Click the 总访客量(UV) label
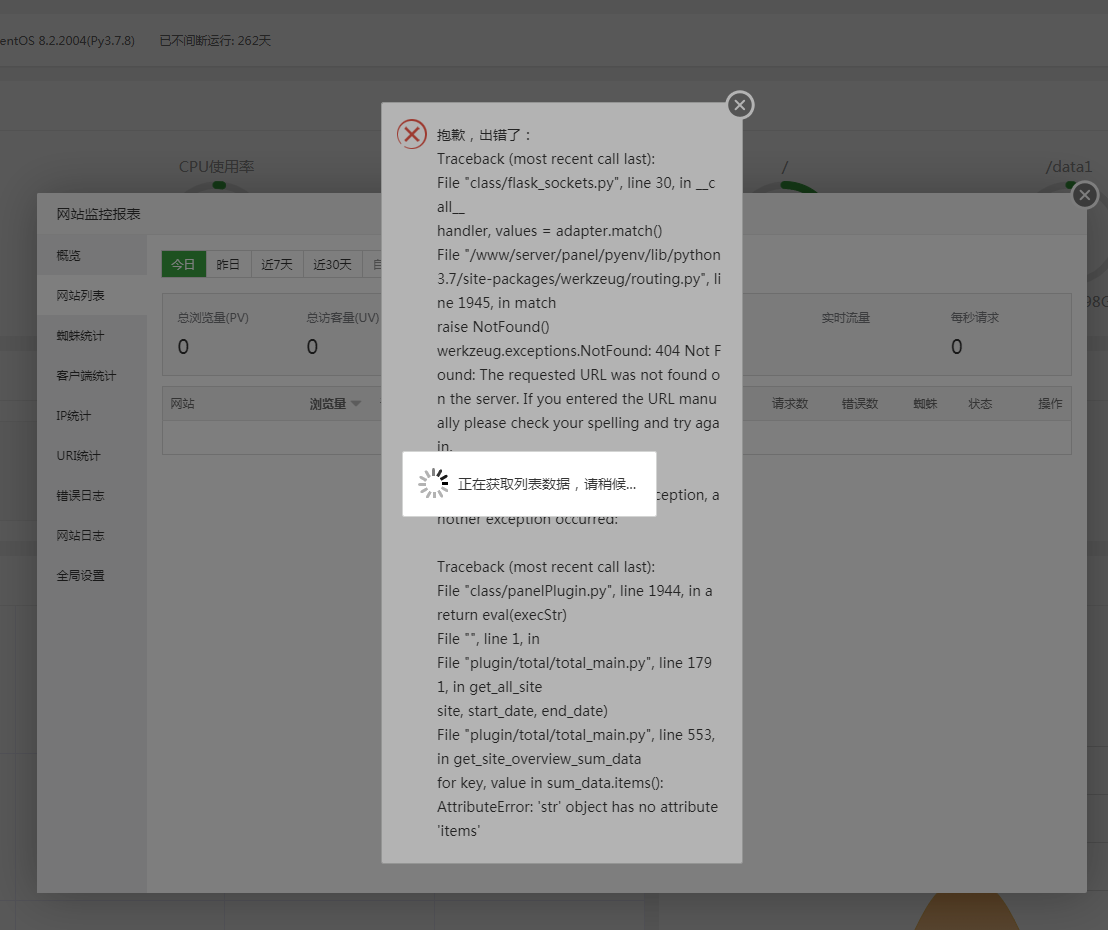This screenshot has height=930, width=1108. pos(343,317)
